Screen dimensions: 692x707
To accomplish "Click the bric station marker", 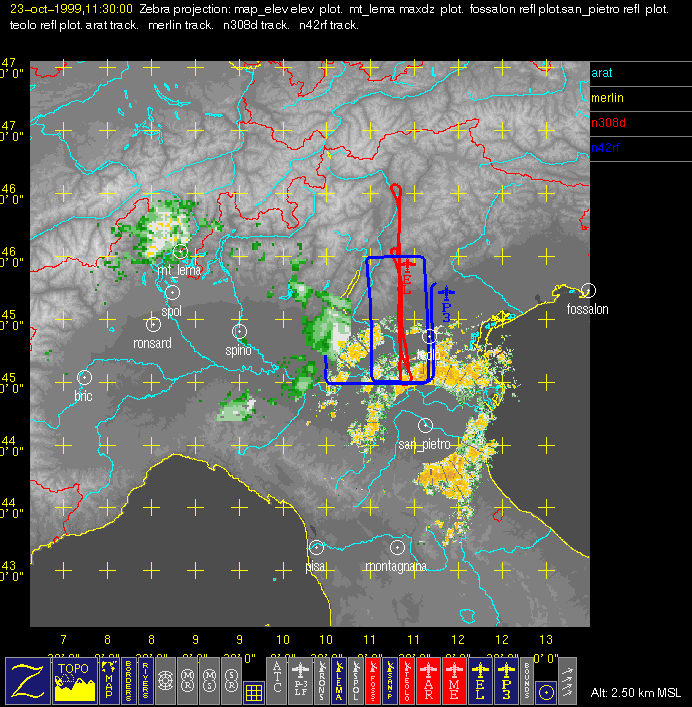I will click(x=84, y=377).
